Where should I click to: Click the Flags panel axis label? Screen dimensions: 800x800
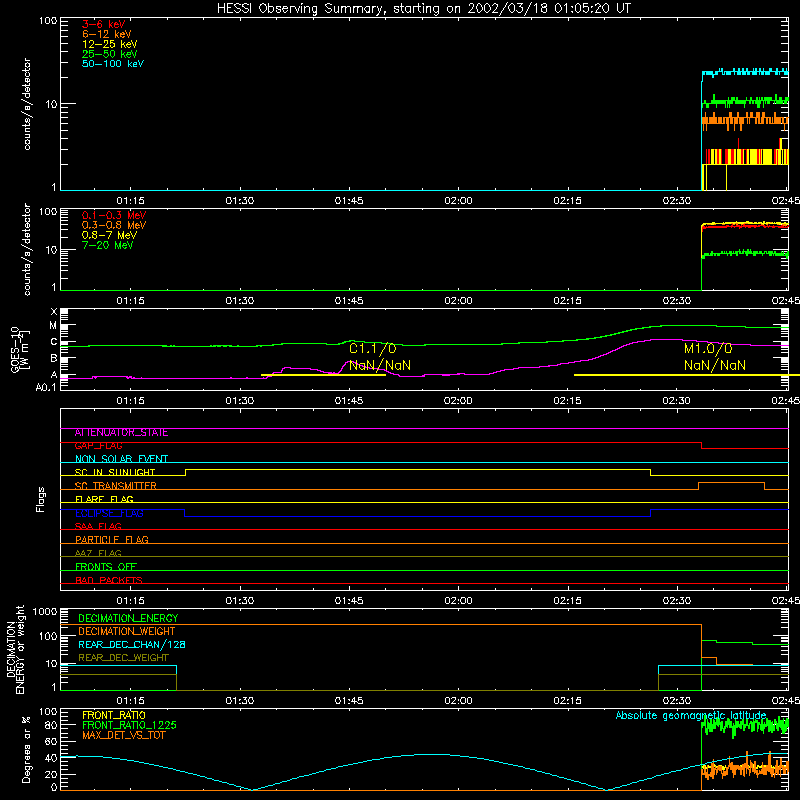(41, 499)
